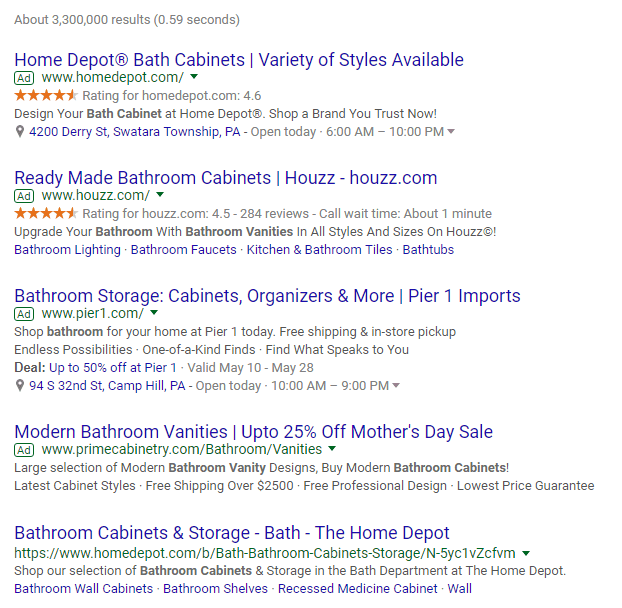Open Modern Bathroom Vanities Mother's Day Sale ad
The image size is (622, 608).
254,432
